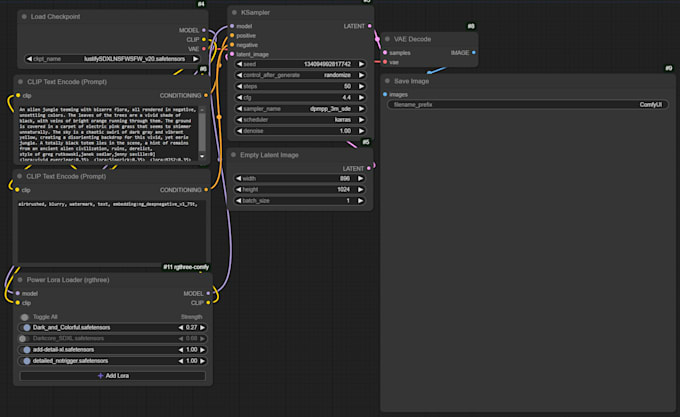Collapse the positive CLIP Text Encode node dot

[x=20, y=81]
